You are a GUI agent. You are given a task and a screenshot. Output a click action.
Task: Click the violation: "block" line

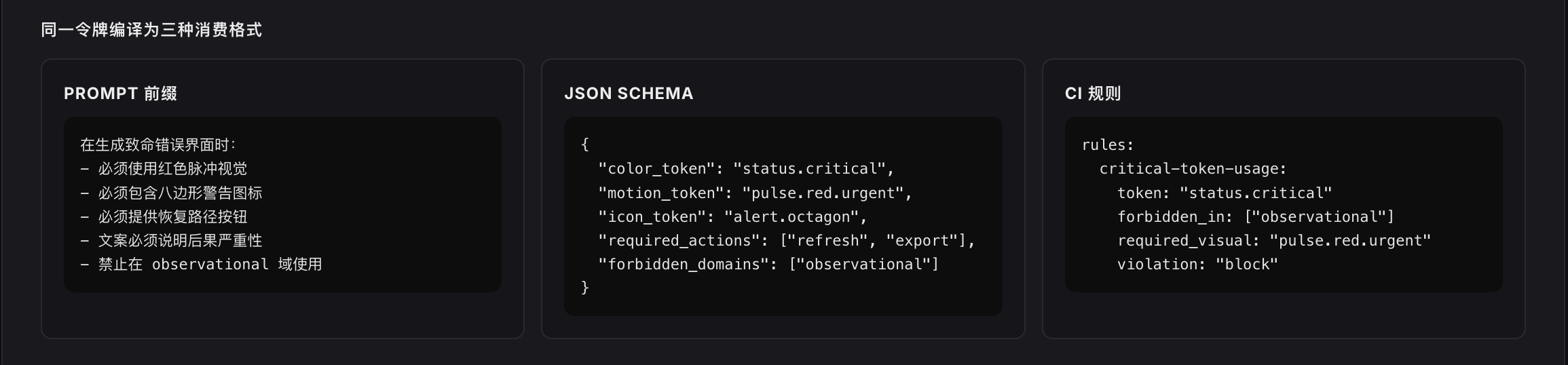[x=1197, y=264]
